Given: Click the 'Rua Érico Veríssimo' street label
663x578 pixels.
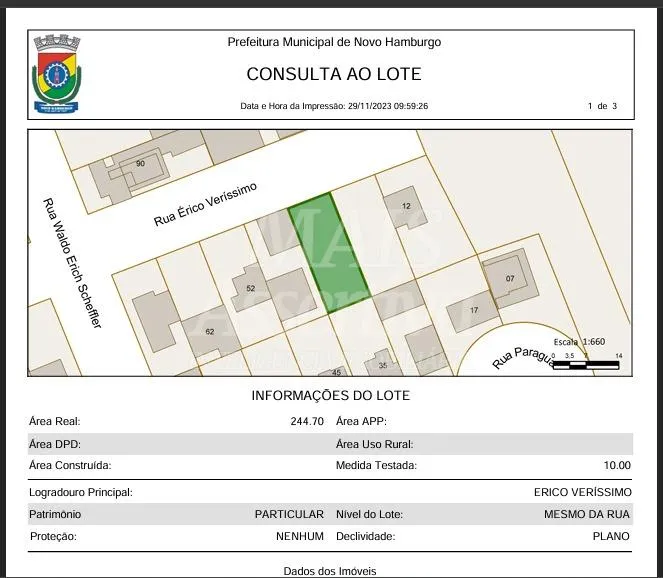Looking at the screenshot, I should tap(205, 204).
